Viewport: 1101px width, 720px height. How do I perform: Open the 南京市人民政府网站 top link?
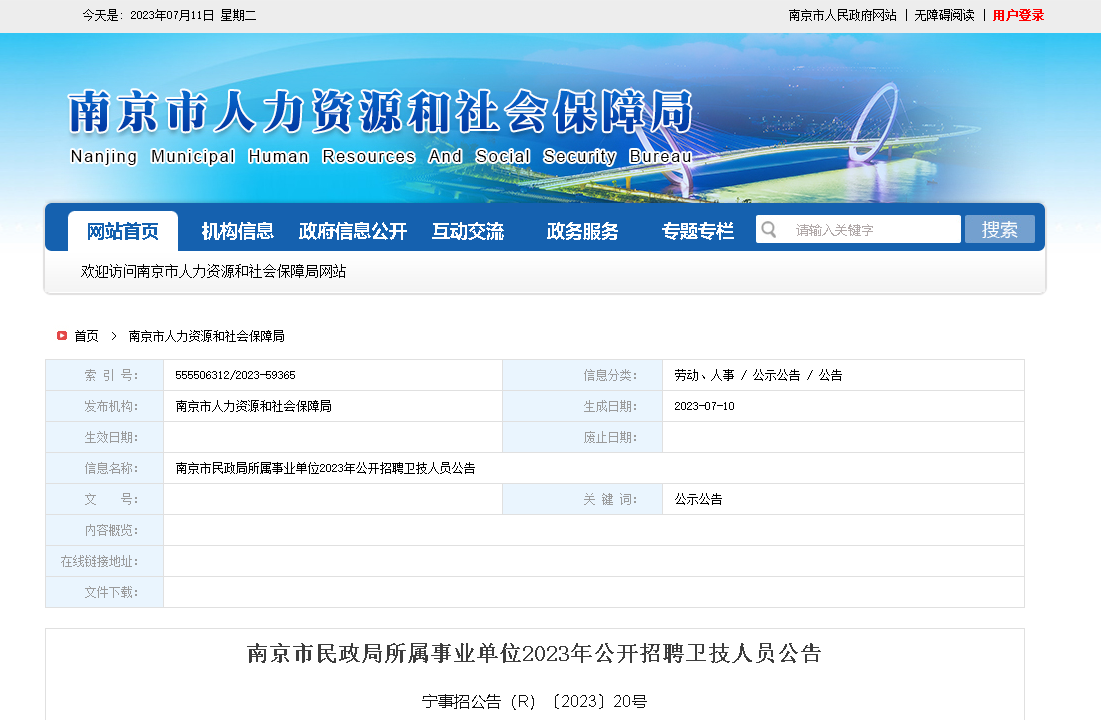pos(842,15)
